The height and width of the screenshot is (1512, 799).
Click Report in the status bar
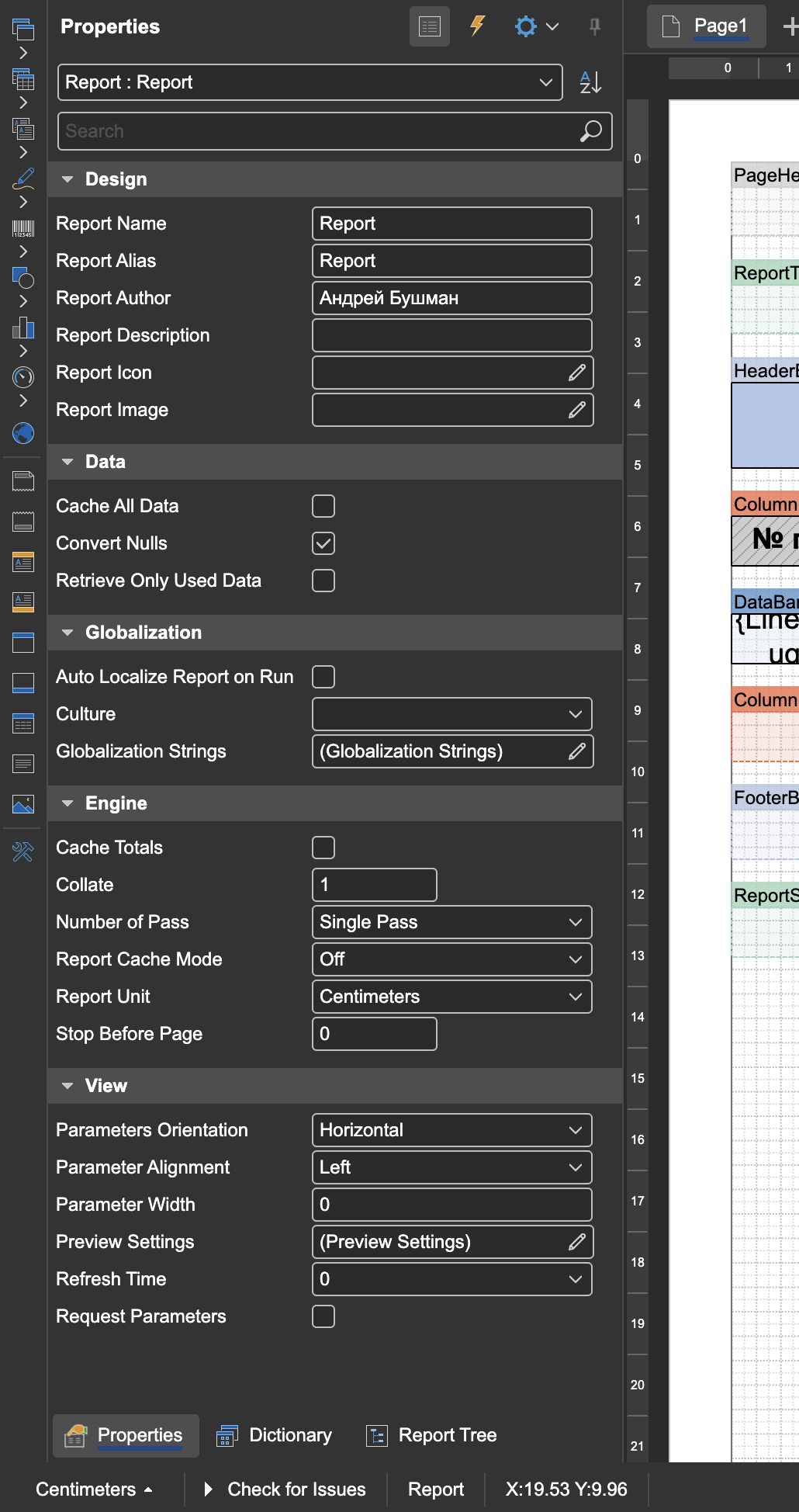pyautogui.click(x=436, y=1489)
